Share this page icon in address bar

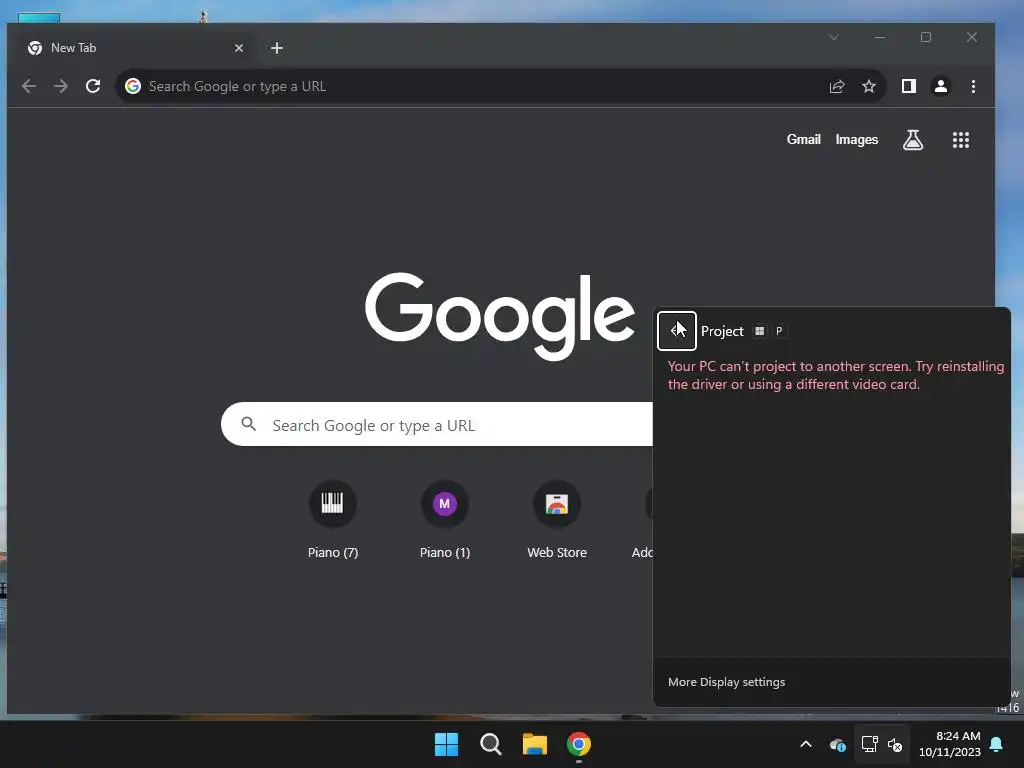pos(837,86)
